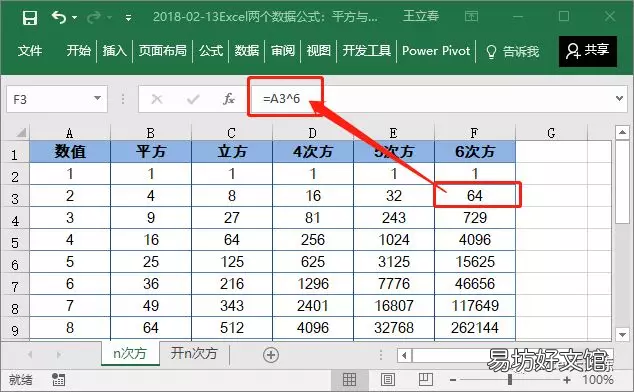Viewport: 634px width, 392px height.
Task: Add a new sheet with plus icon
Action: point(271,355)
